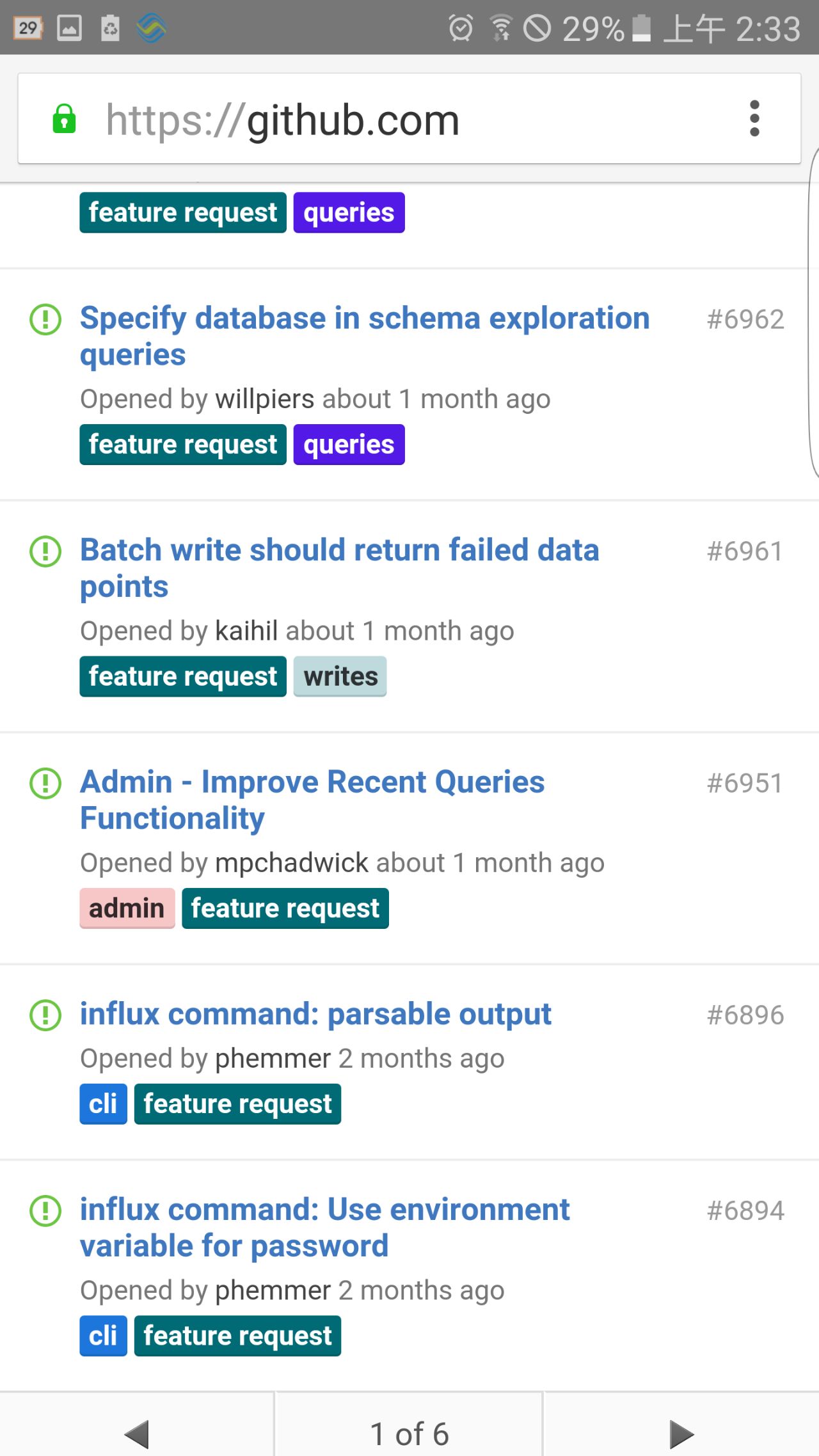
Task: Select purple 'queries' label under willpiers issue
Action: pos(349,445)
